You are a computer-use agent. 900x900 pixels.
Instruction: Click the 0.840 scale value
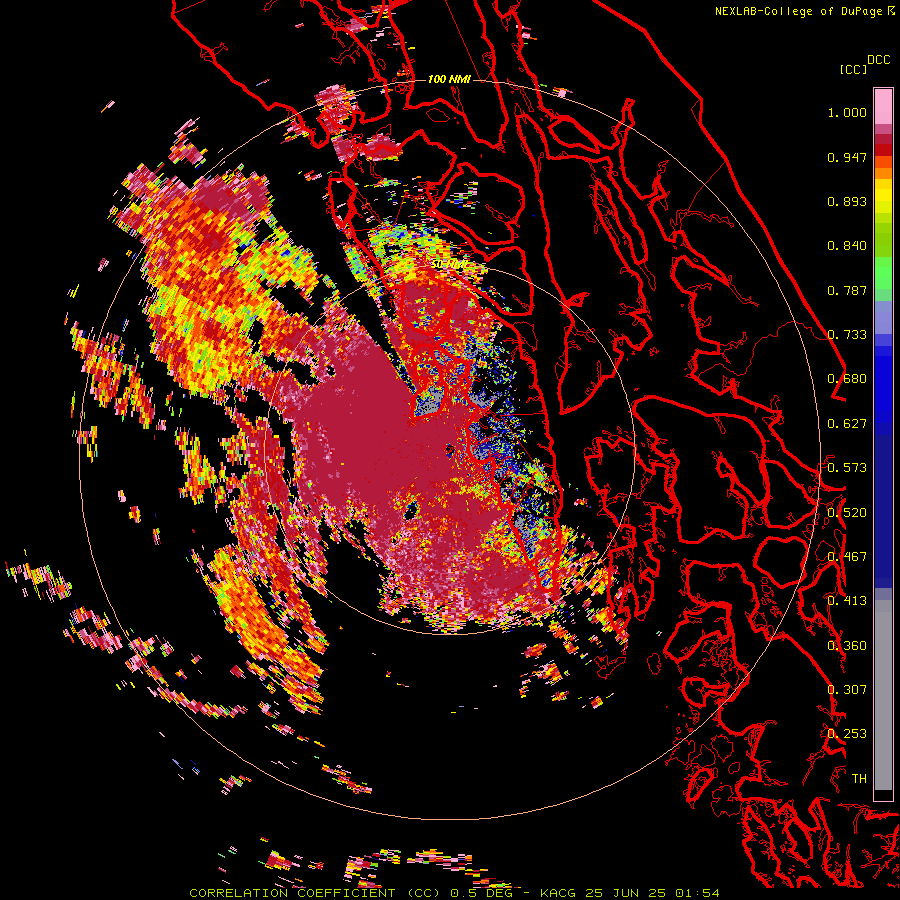click(x=847, y=246)
